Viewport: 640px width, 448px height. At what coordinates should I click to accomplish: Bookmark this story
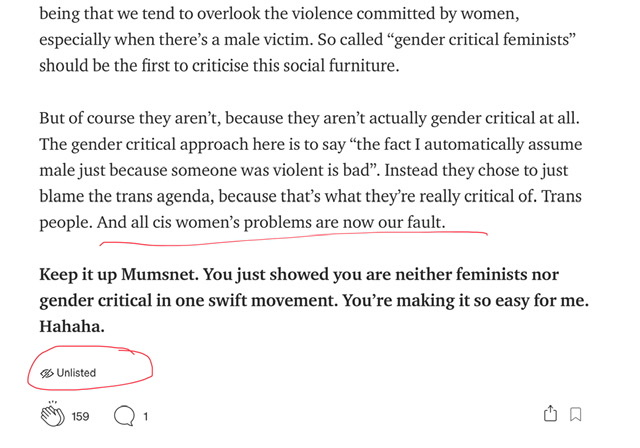tap(576, 415)
